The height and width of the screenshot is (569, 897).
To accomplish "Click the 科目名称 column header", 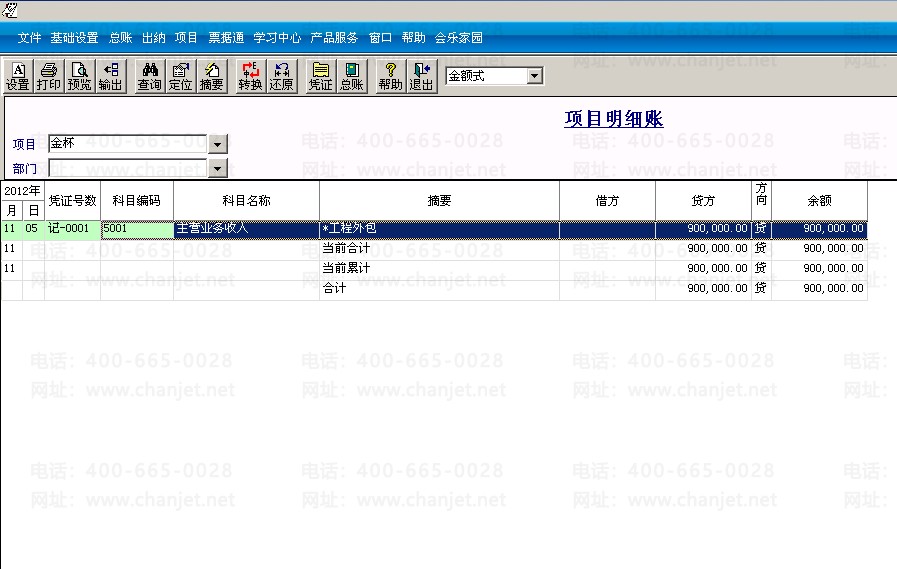I will [247, 201].
